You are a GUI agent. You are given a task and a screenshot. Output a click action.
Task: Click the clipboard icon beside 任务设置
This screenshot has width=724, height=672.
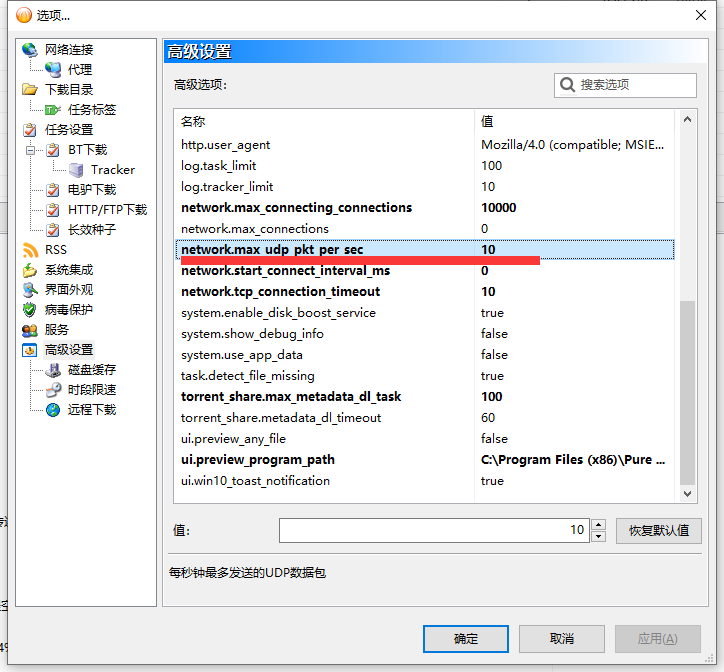point(30,130)
